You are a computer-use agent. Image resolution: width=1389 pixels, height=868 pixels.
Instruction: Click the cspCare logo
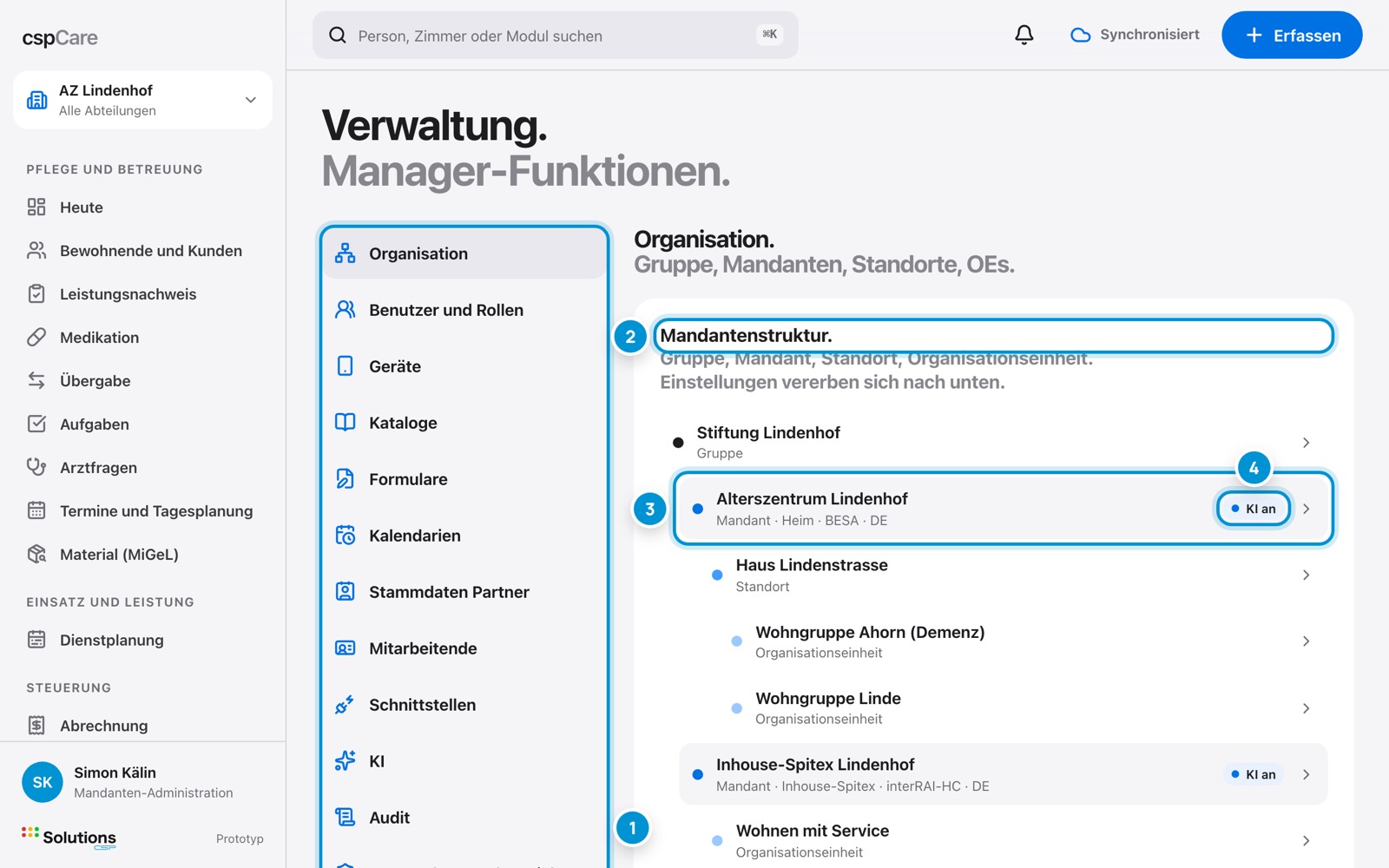click(60, 37)
